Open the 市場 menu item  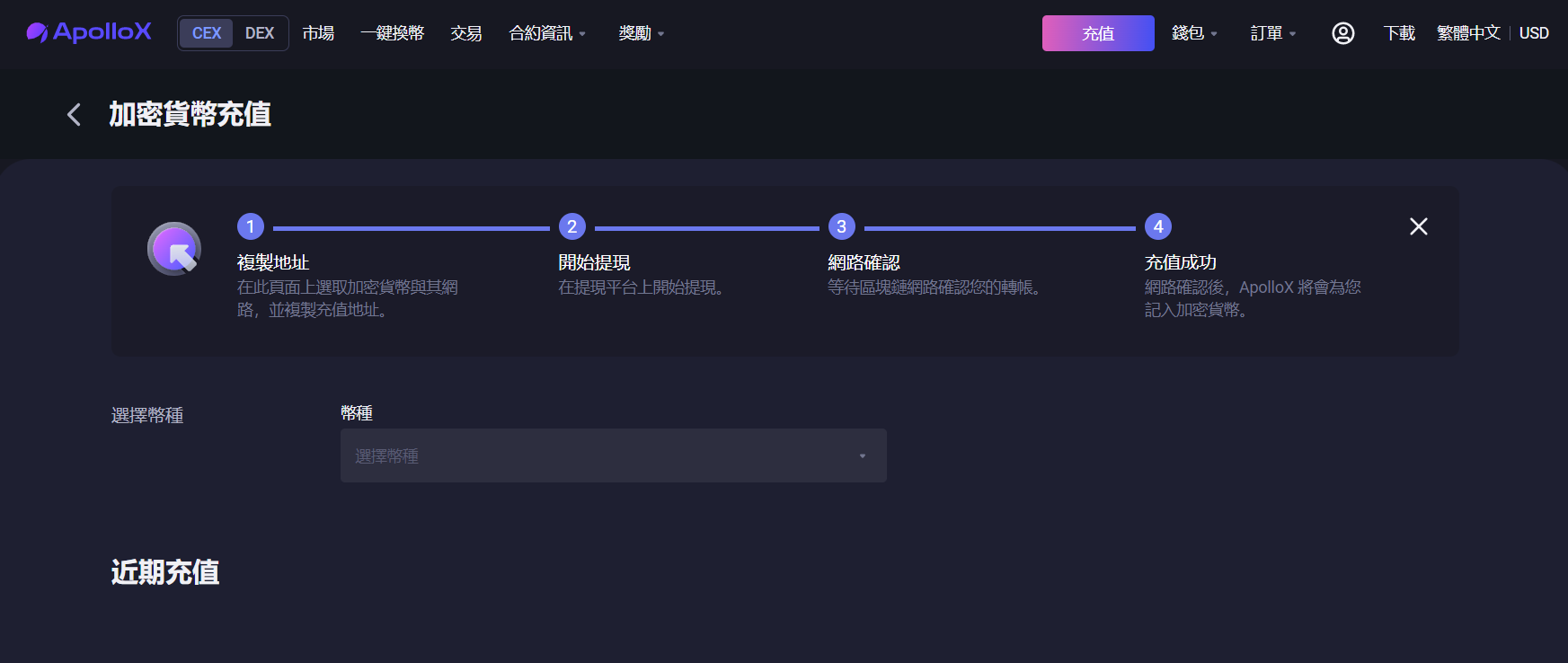click(318, 33)
